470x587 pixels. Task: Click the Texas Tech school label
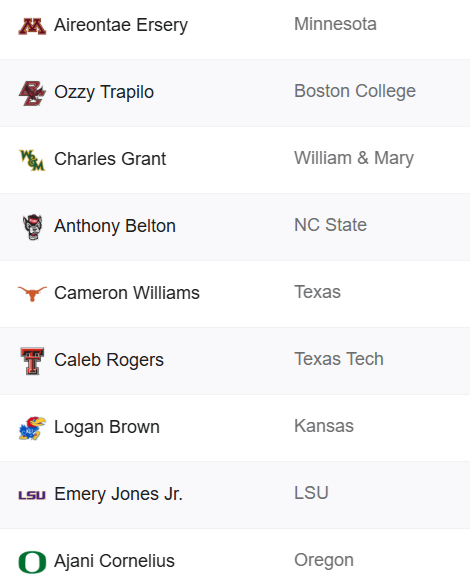[x=339, y=359]
